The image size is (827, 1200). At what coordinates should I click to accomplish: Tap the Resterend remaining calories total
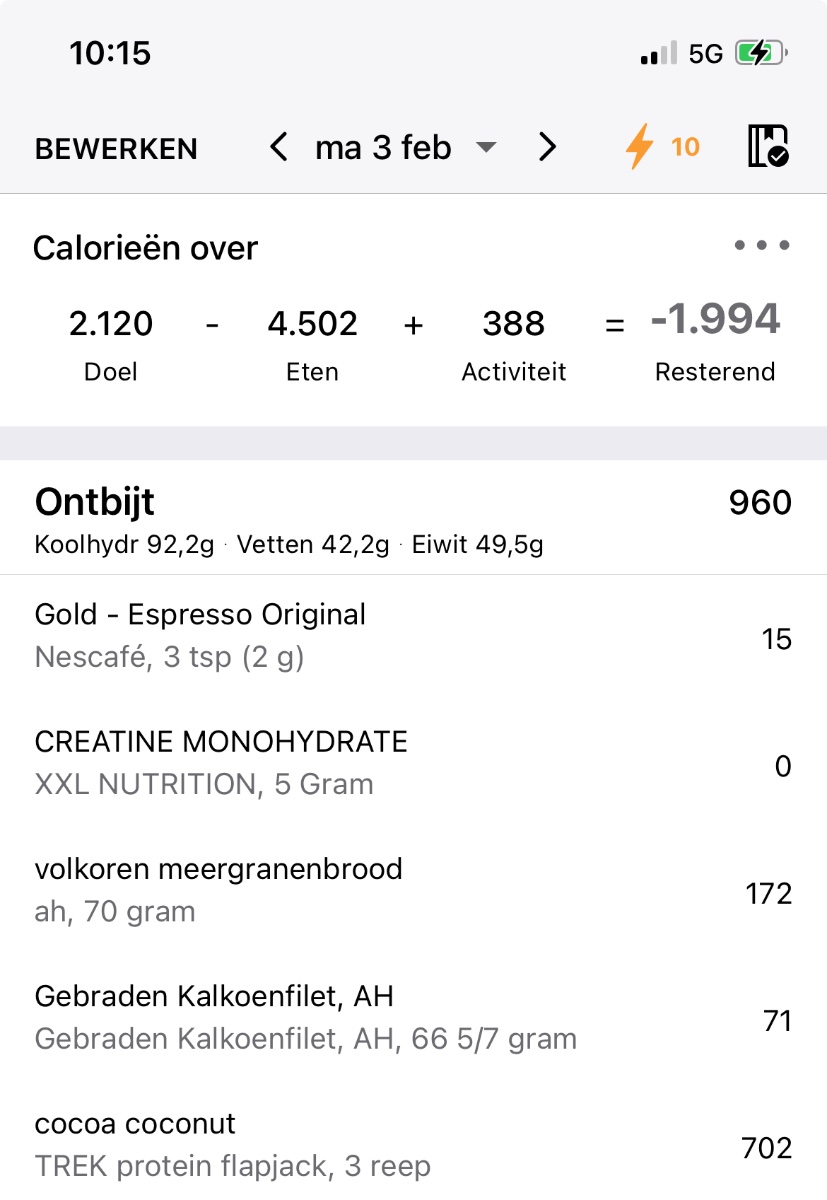tap(715, 321)
